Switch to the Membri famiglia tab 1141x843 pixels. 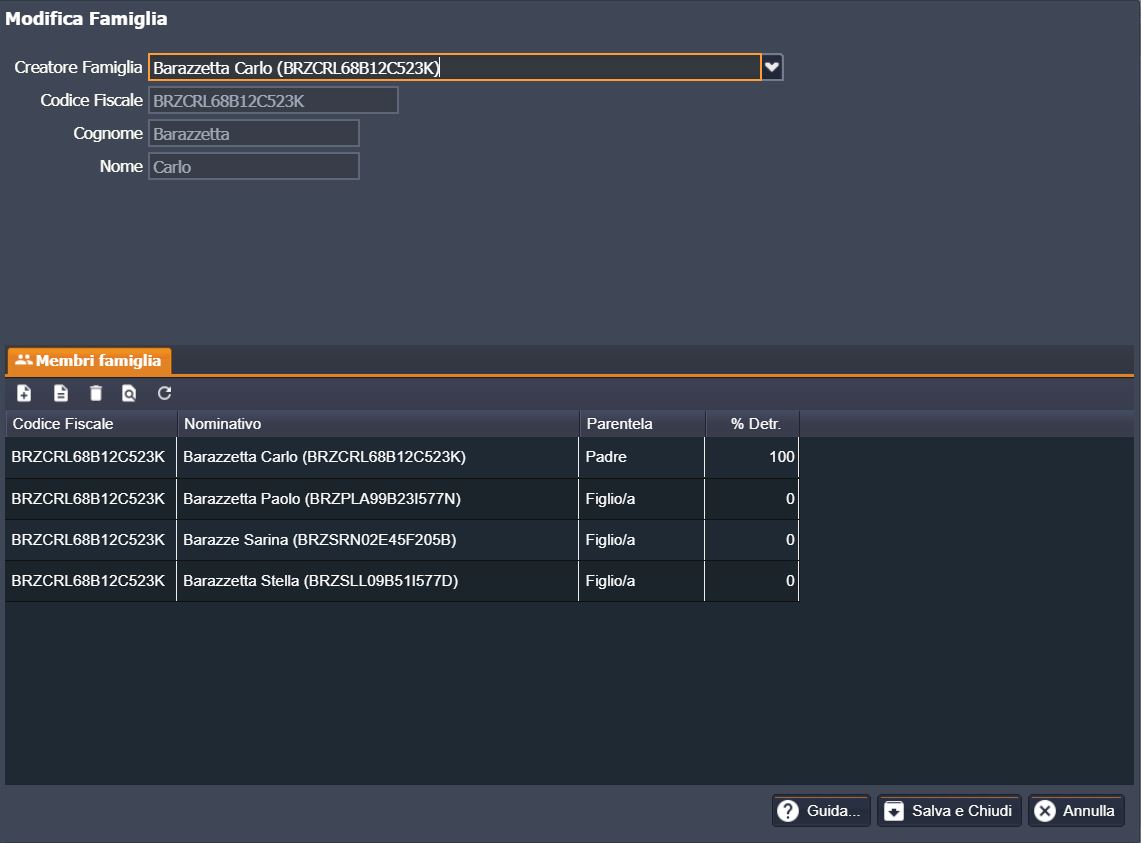point(89,360)
